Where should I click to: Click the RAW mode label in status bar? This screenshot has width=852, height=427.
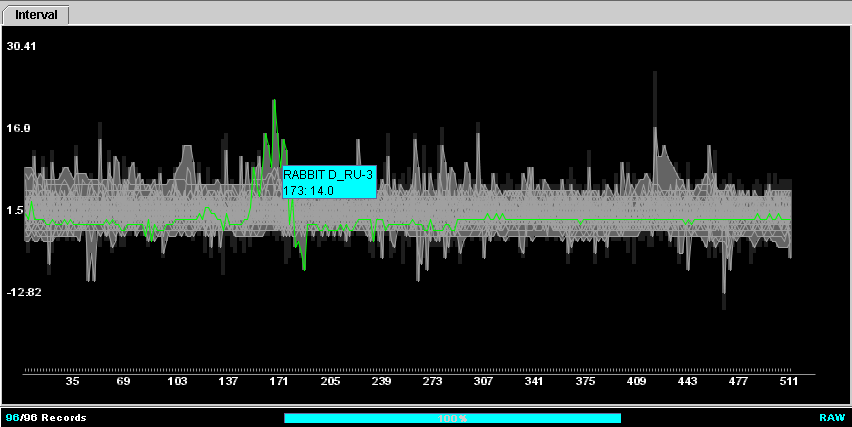tap(831, 418)
